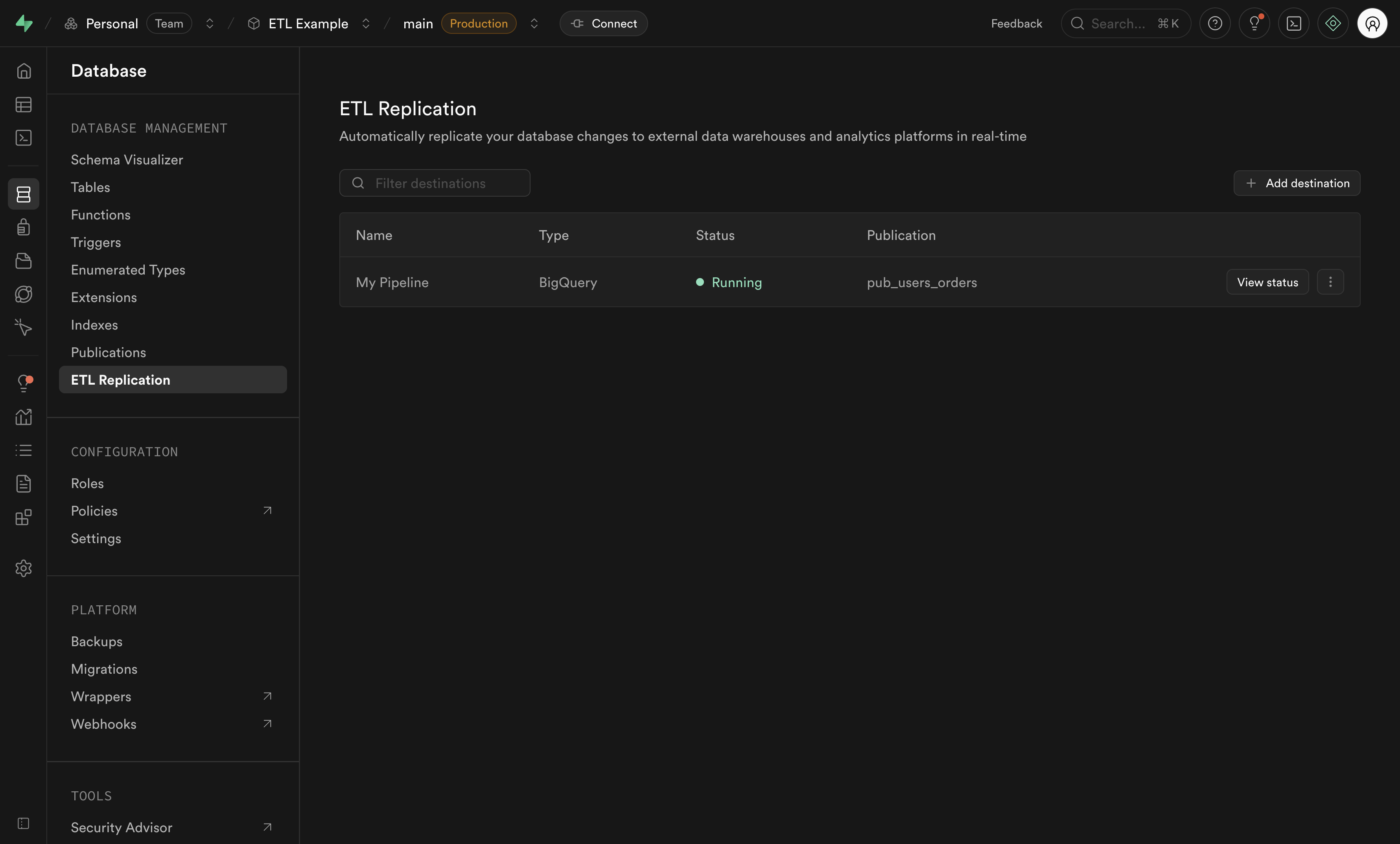1400x844 pixels.
Task: Open Roles configuration item
Action: tap(173, 483)
